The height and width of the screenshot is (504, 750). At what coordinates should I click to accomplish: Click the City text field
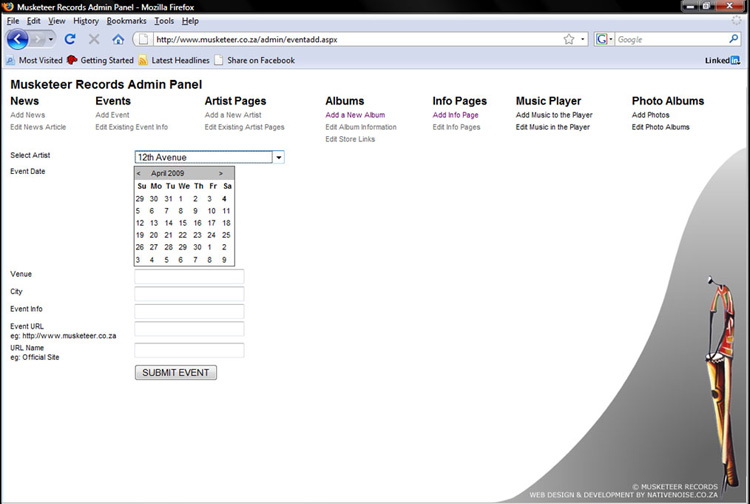[189, 294]
